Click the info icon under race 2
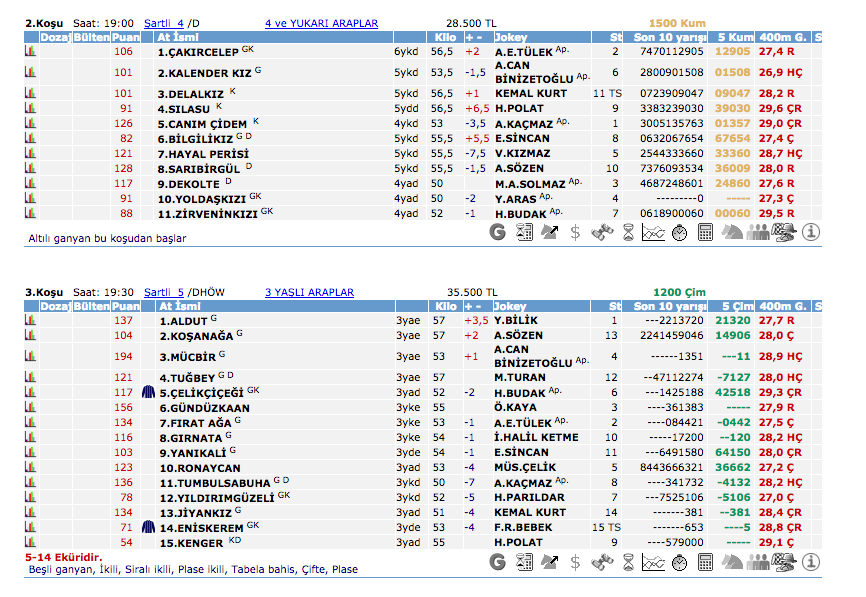The height and width of the screenshot is (597, 866). pyautogui.click(x=811, y=233)
